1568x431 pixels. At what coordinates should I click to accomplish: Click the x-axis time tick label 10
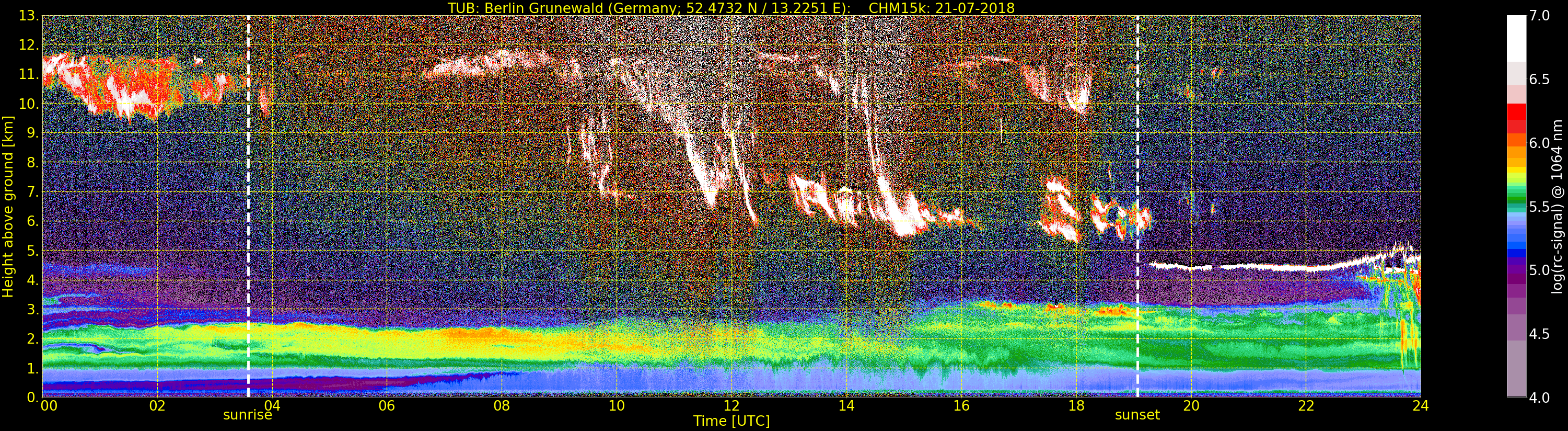coord(617,406)
